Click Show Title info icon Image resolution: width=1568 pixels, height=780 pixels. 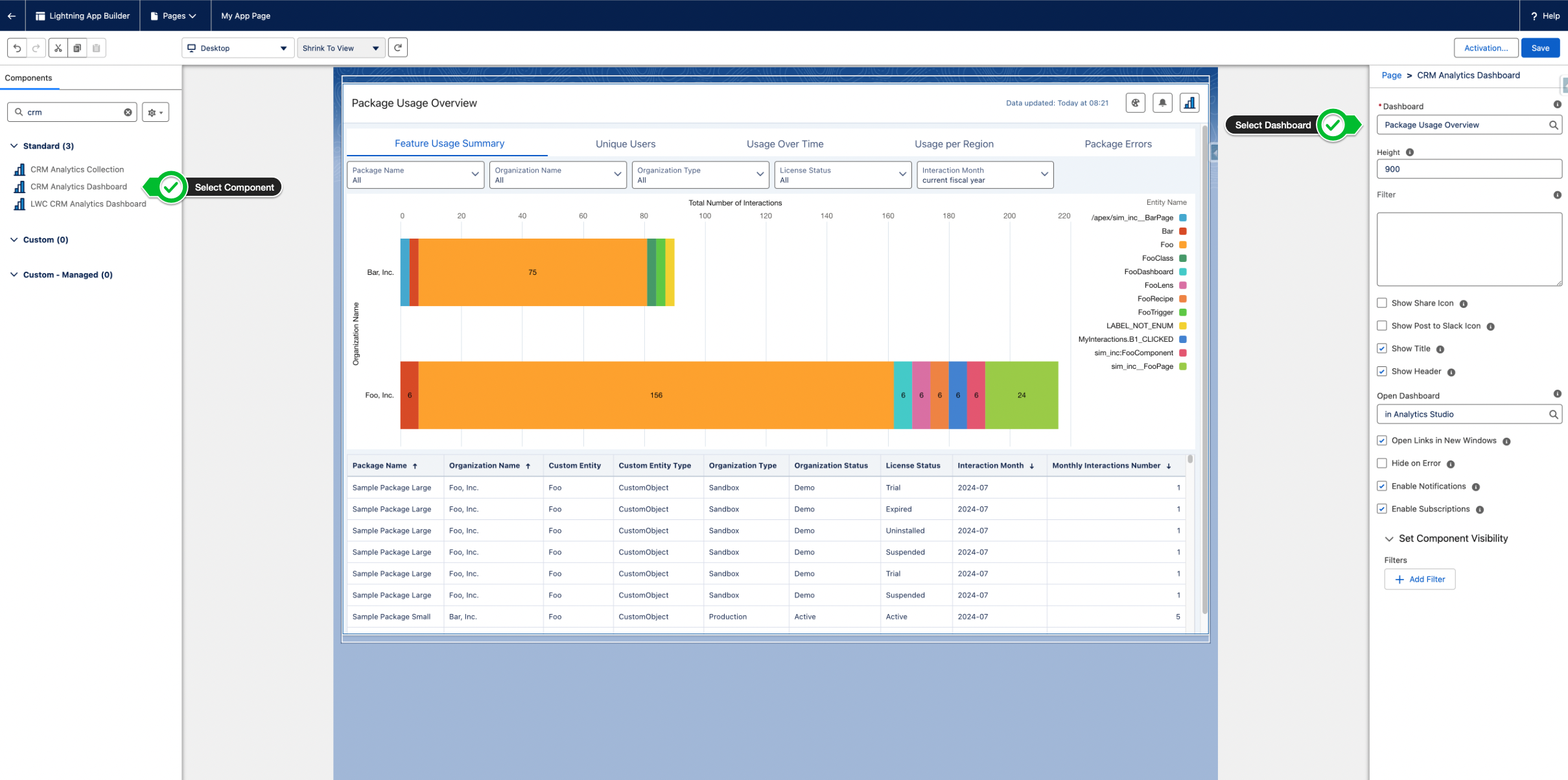1440,349
